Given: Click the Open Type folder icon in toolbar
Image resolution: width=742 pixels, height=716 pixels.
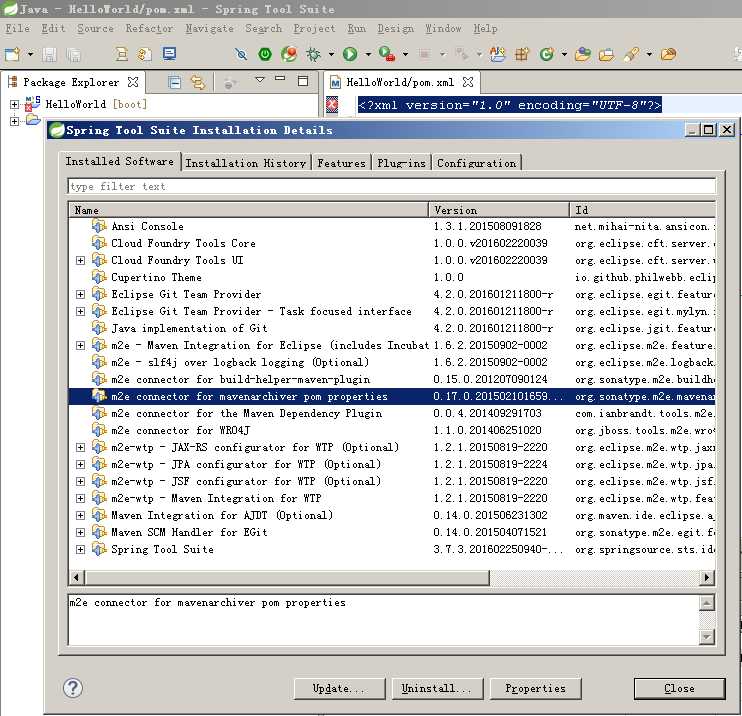Looking at the screenshot, I should coord(583,54).
